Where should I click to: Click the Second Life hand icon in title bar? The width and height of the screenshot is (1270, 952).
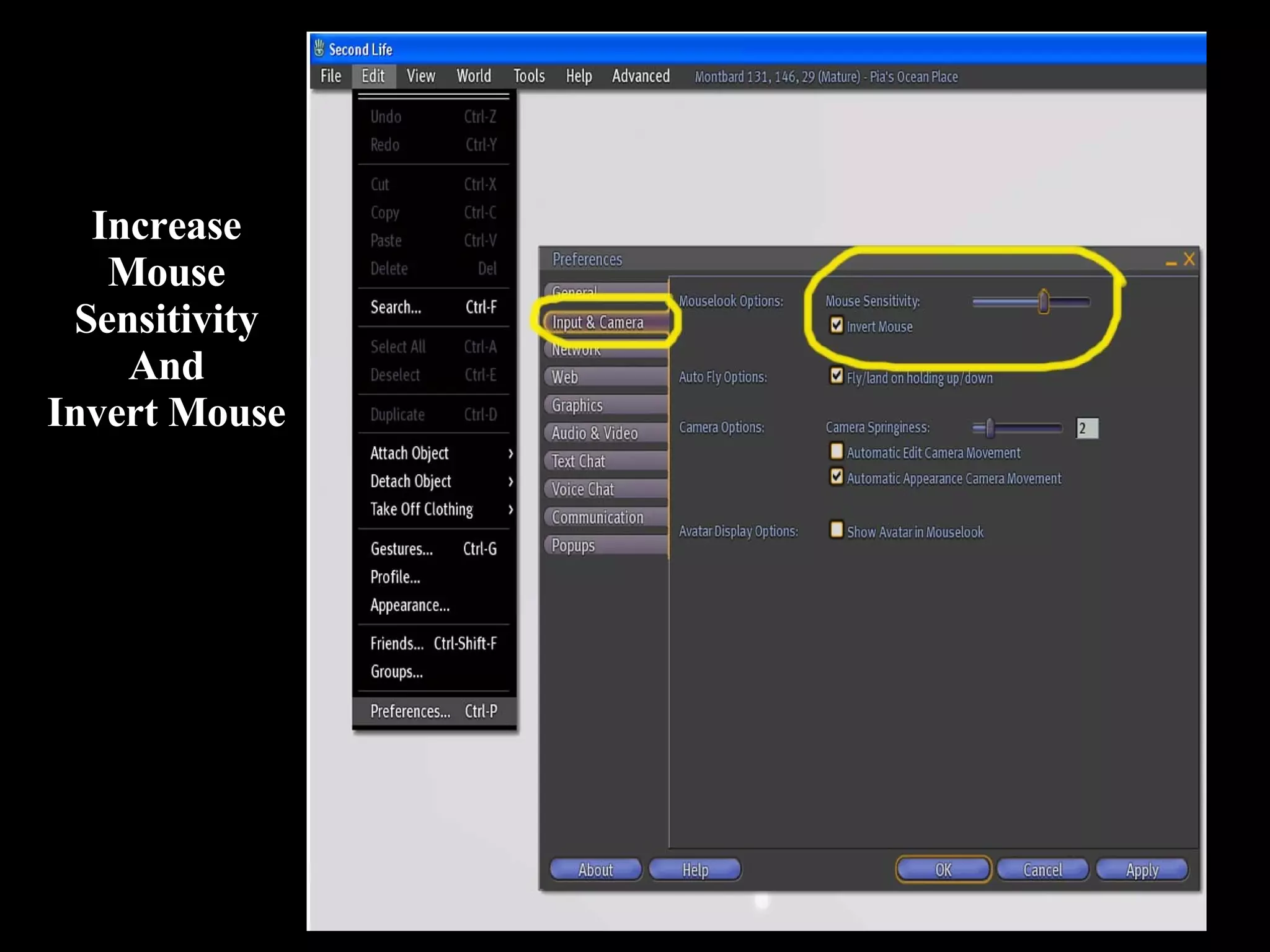click(x=319, y=48)
